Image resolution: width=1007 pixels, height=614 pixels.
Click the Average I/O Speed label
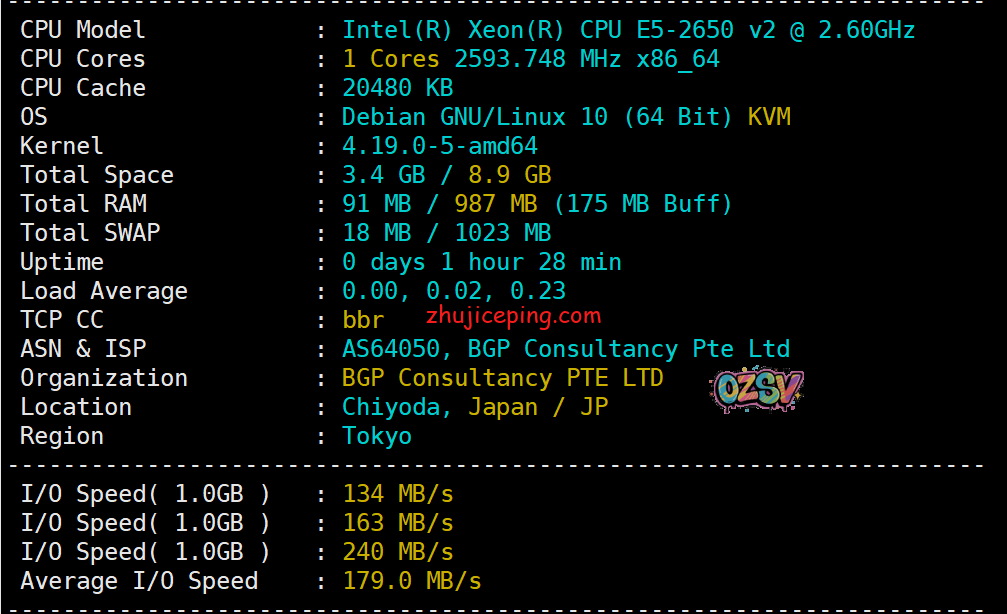click(x=139, y=581)
